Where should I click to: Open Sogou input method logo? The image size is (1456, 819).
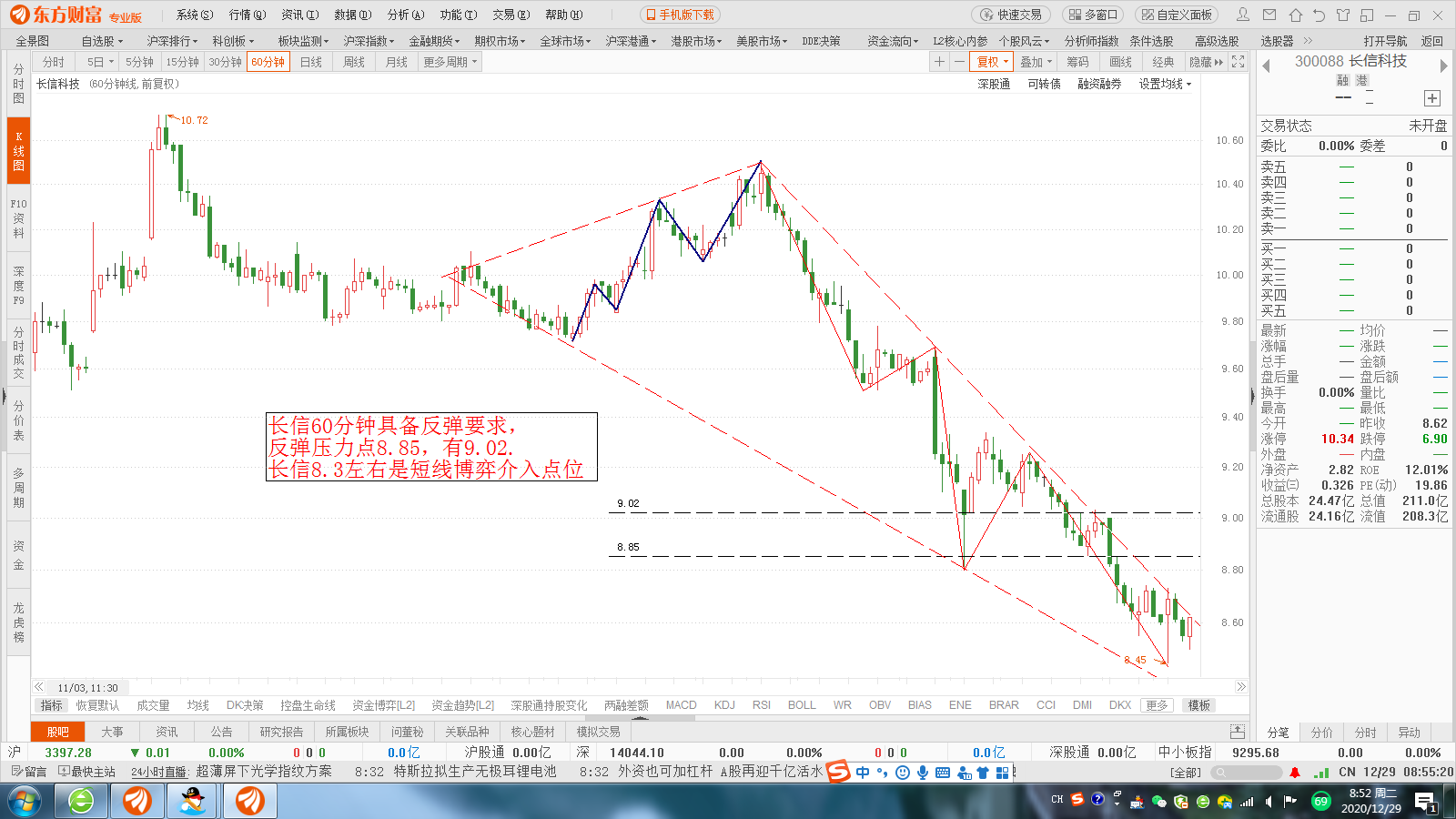(838, 773)
